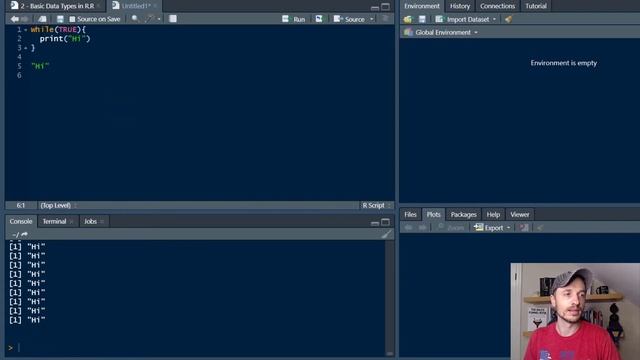This screenshot has height=360, width=640.
Task: Select the Jobs tab
Action: (90, 221)
